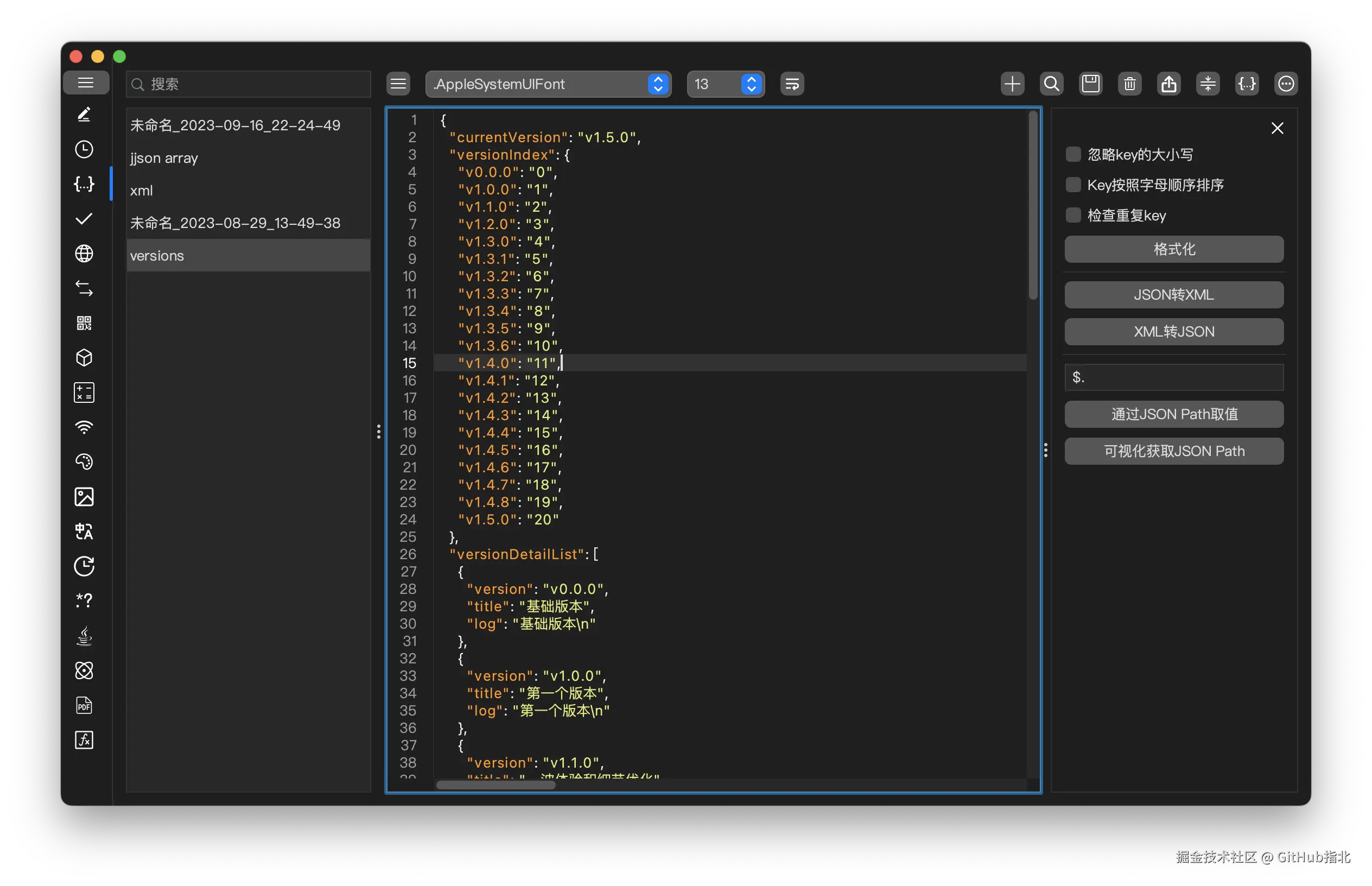Toggle the sidebar hamburger menu button
Image resolution: width=1372 pixels, height=886 pixels.
pos(86,83)
